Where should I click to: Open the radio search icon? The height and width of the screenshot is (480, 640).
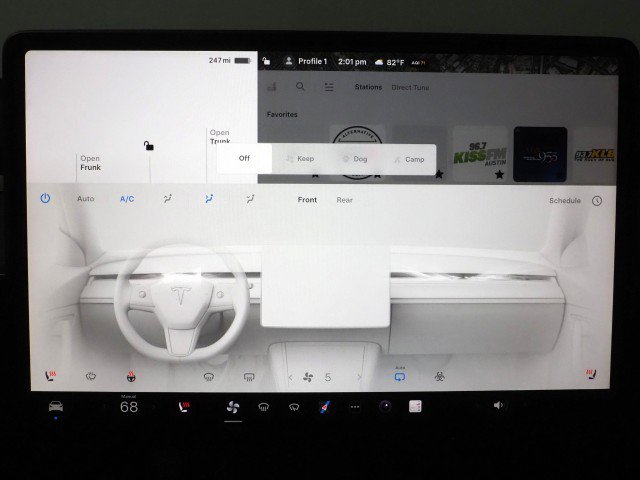300,87
